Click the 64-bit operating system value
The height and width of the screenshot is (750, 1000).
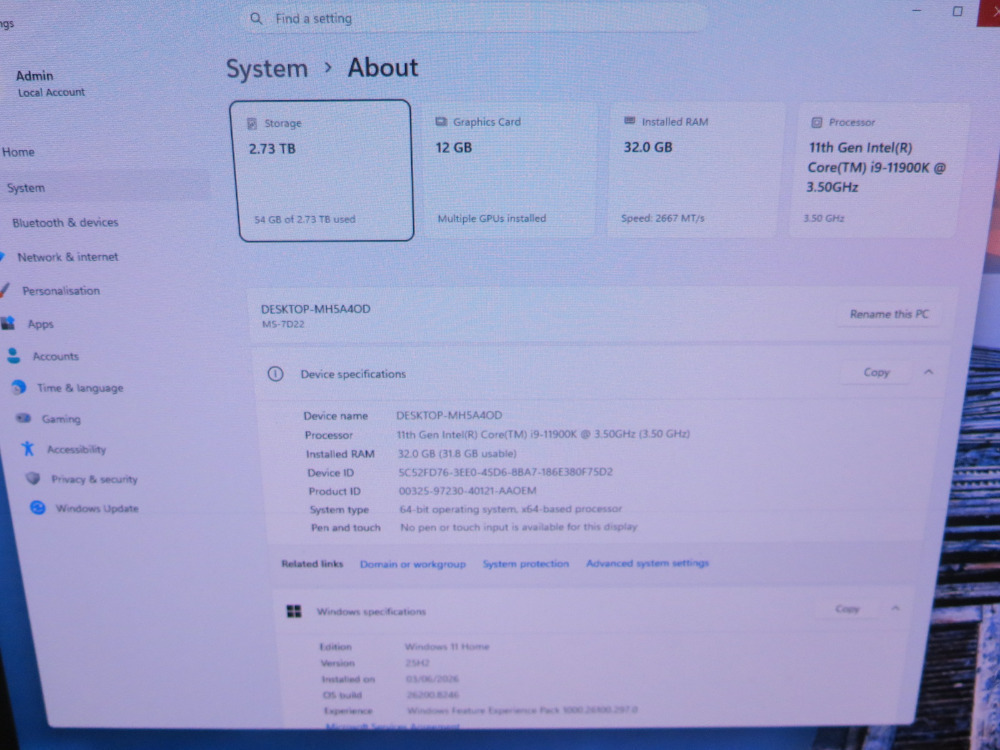[510, 509]
